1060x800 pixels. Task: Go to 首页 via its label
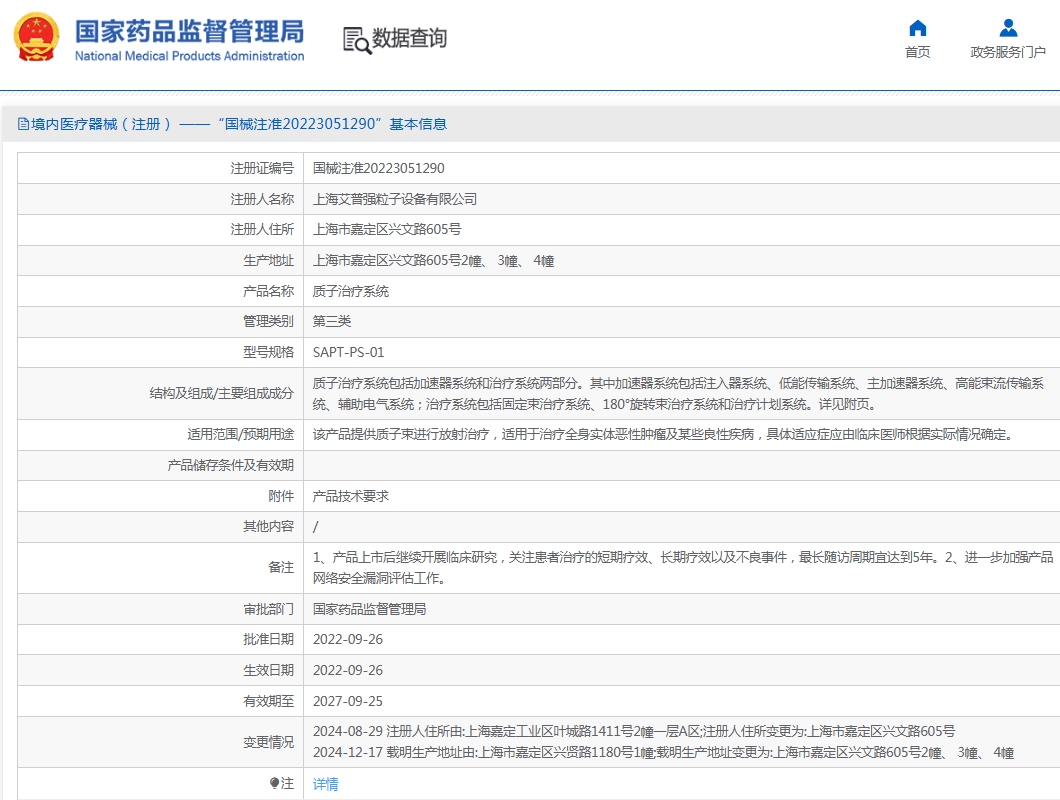pos(917,52)
